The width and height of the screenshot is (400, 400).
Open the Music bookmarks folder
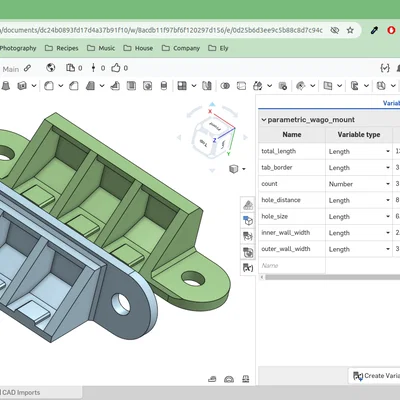(101, 48)
